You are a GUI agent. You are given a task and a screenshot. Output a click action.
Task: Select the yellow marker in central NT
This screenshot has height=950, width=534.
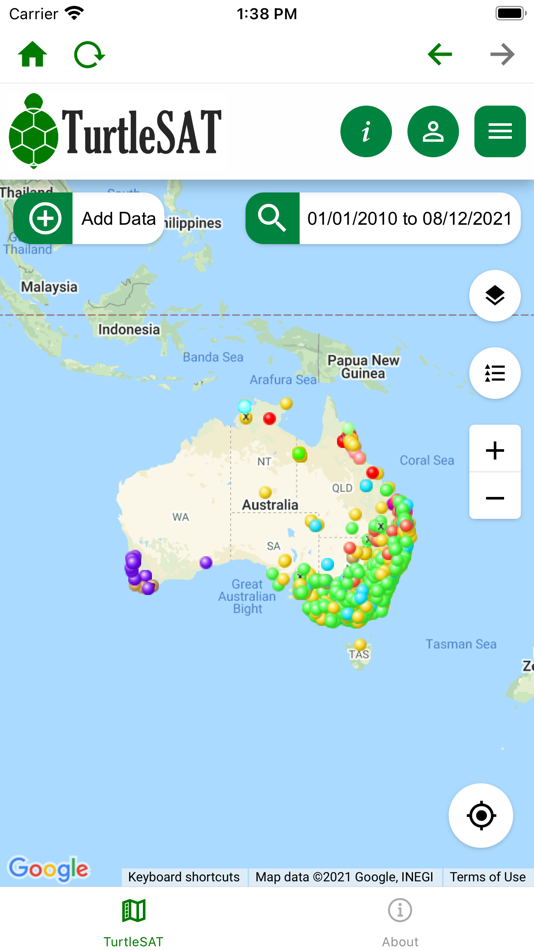tap(265, 492)
